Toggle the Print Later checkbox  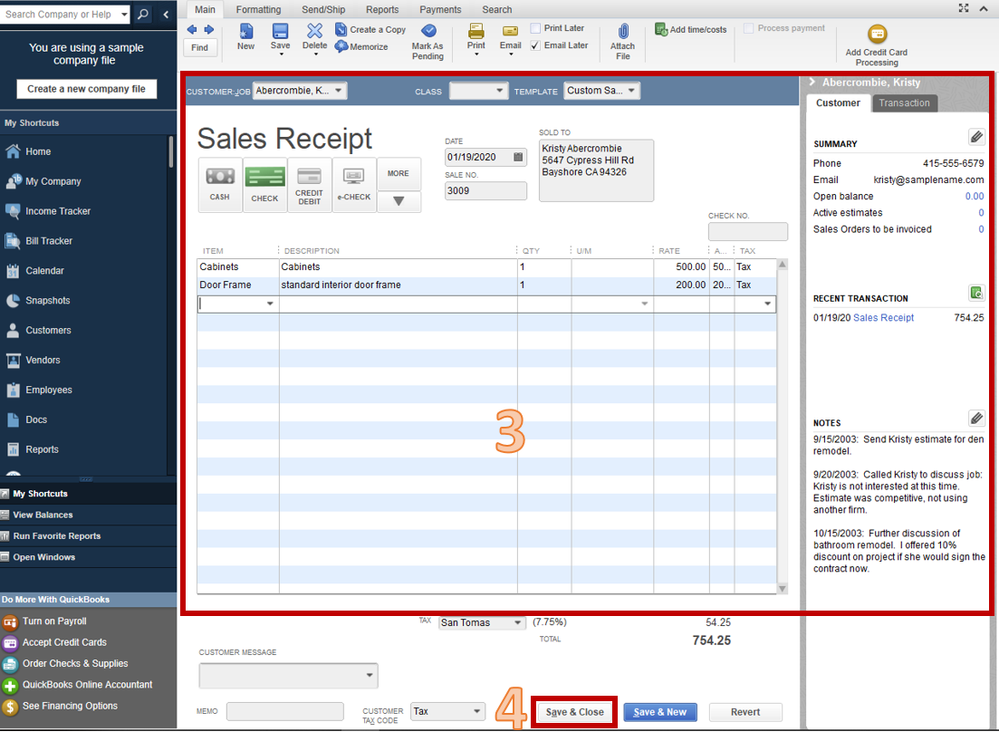tap(536, 28)
